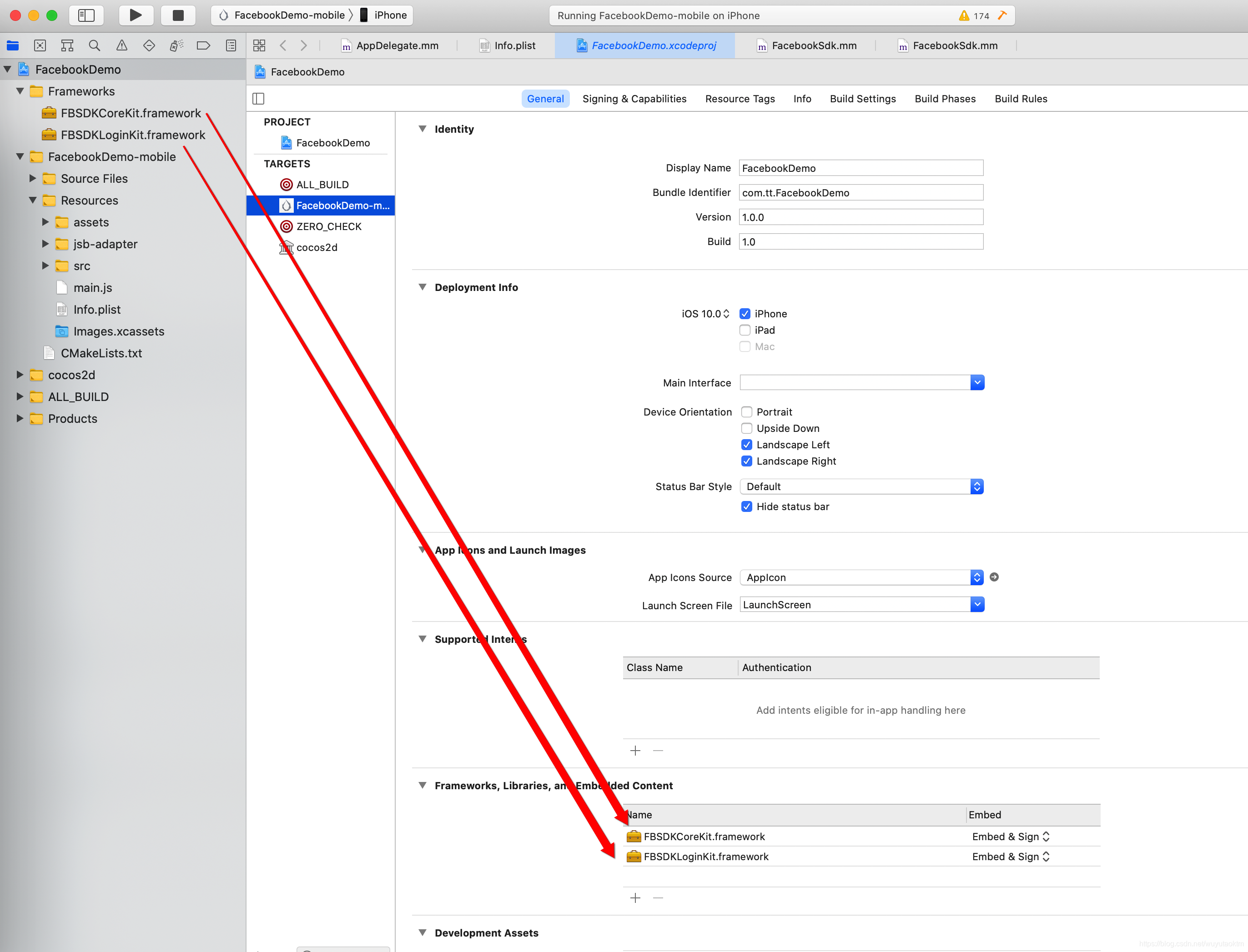The height and width of the screenshot is (952, 1248).
Task: Uncheck Landscape Left orientation
Action: 747,445
